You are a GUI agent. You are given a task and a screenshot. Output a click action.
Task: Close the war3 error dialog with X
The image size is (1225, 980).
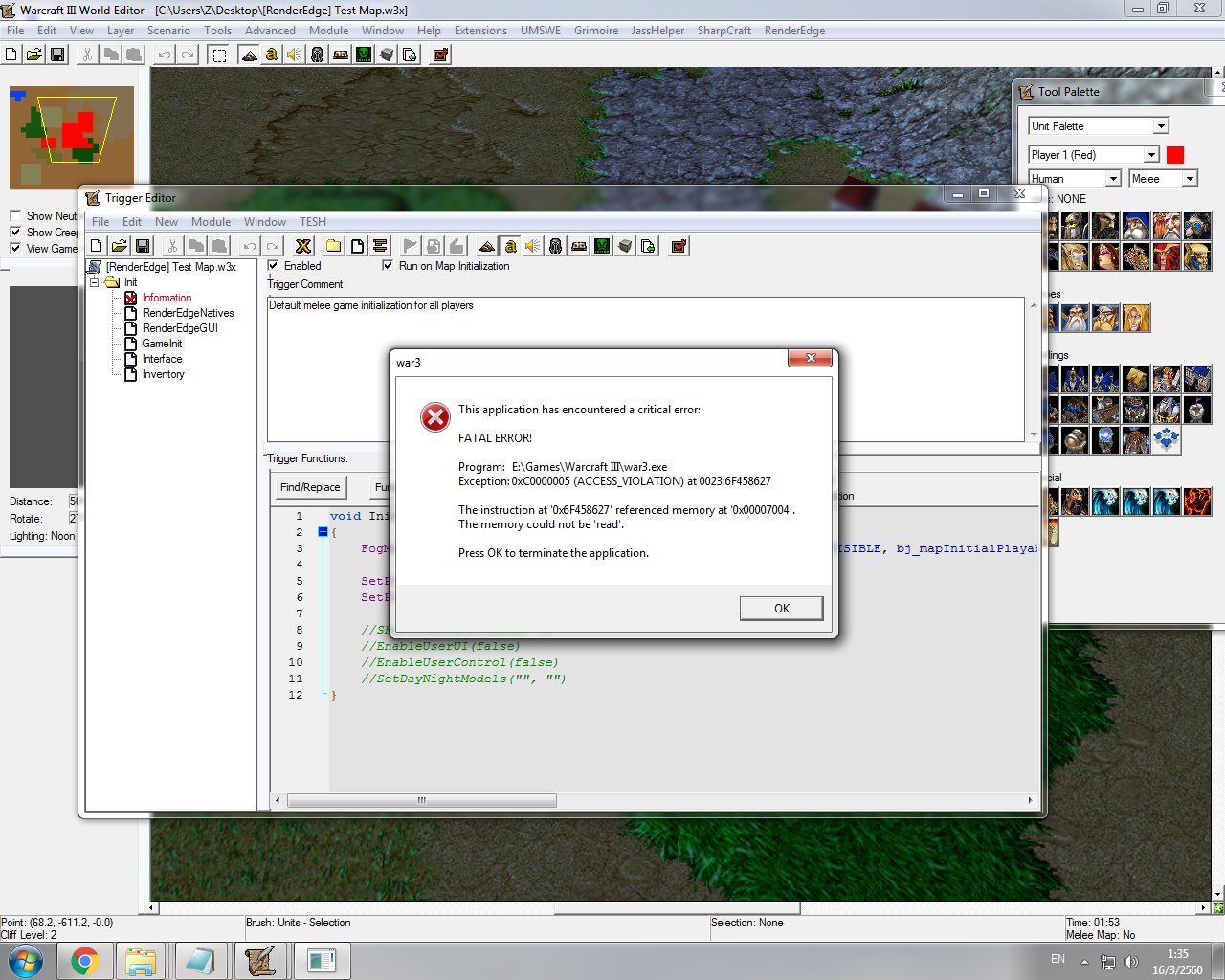811,358
